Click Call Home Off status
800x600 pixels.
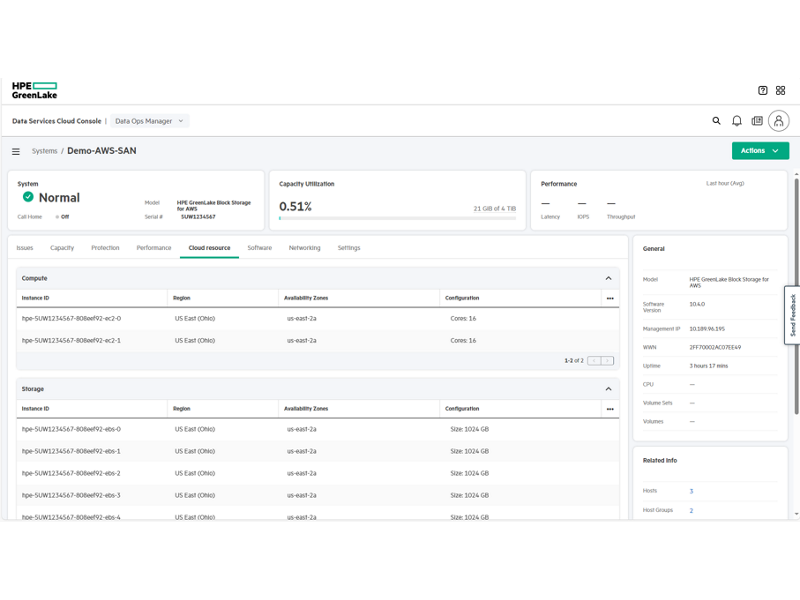[63, 217]
